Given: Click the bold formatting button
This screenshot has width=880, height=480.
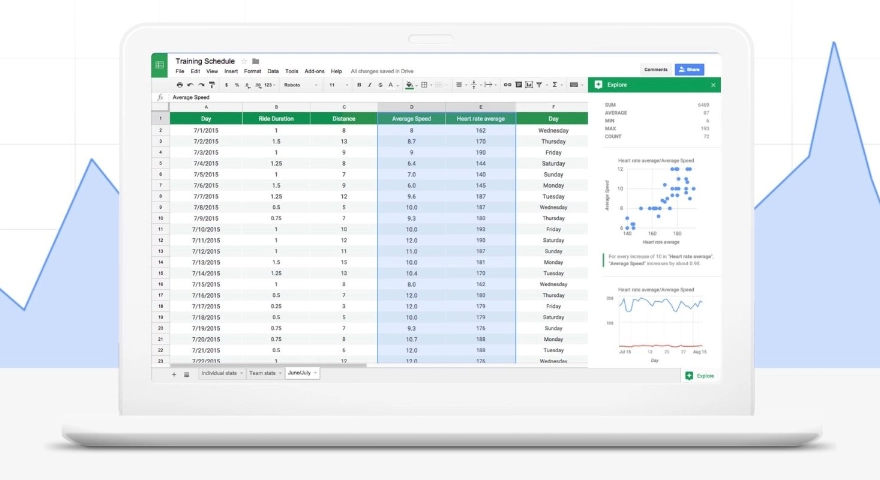Looking at the screenshot, I should pos(358,85).
